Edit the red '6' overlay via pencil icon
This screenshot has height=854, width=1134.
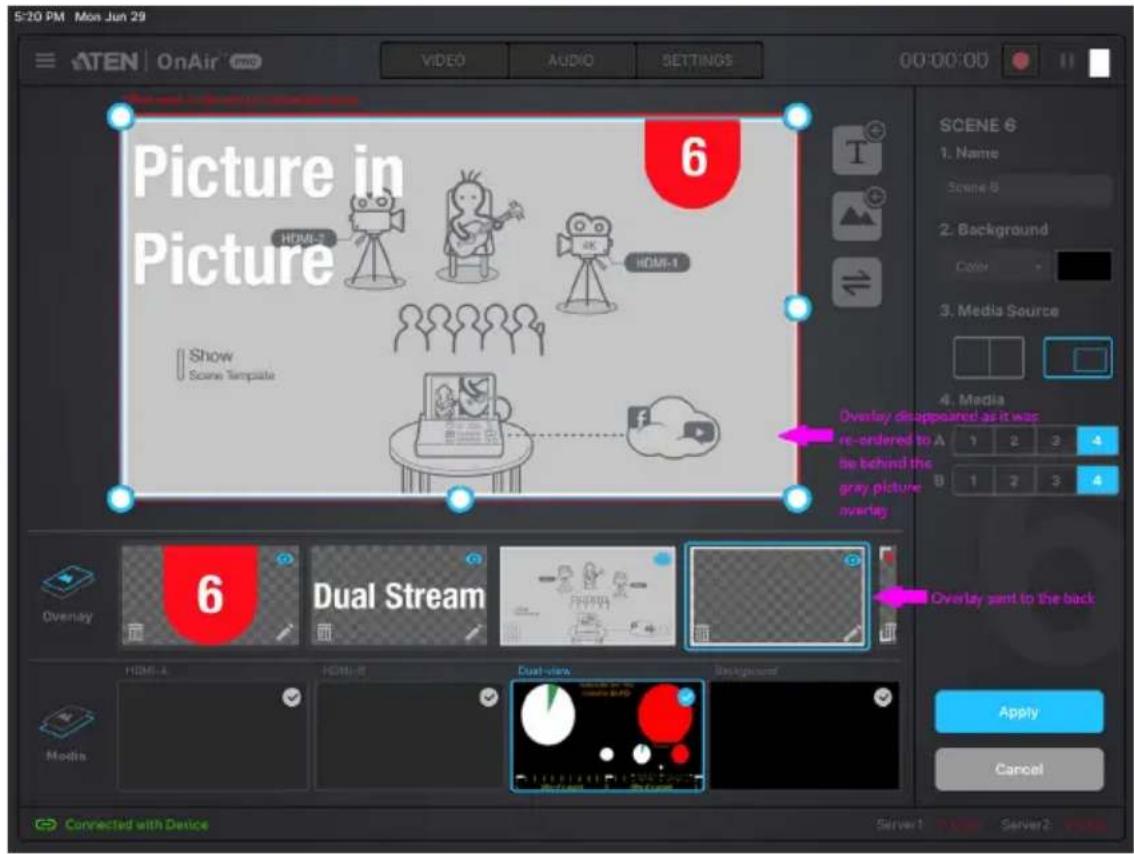coord(286,632)
